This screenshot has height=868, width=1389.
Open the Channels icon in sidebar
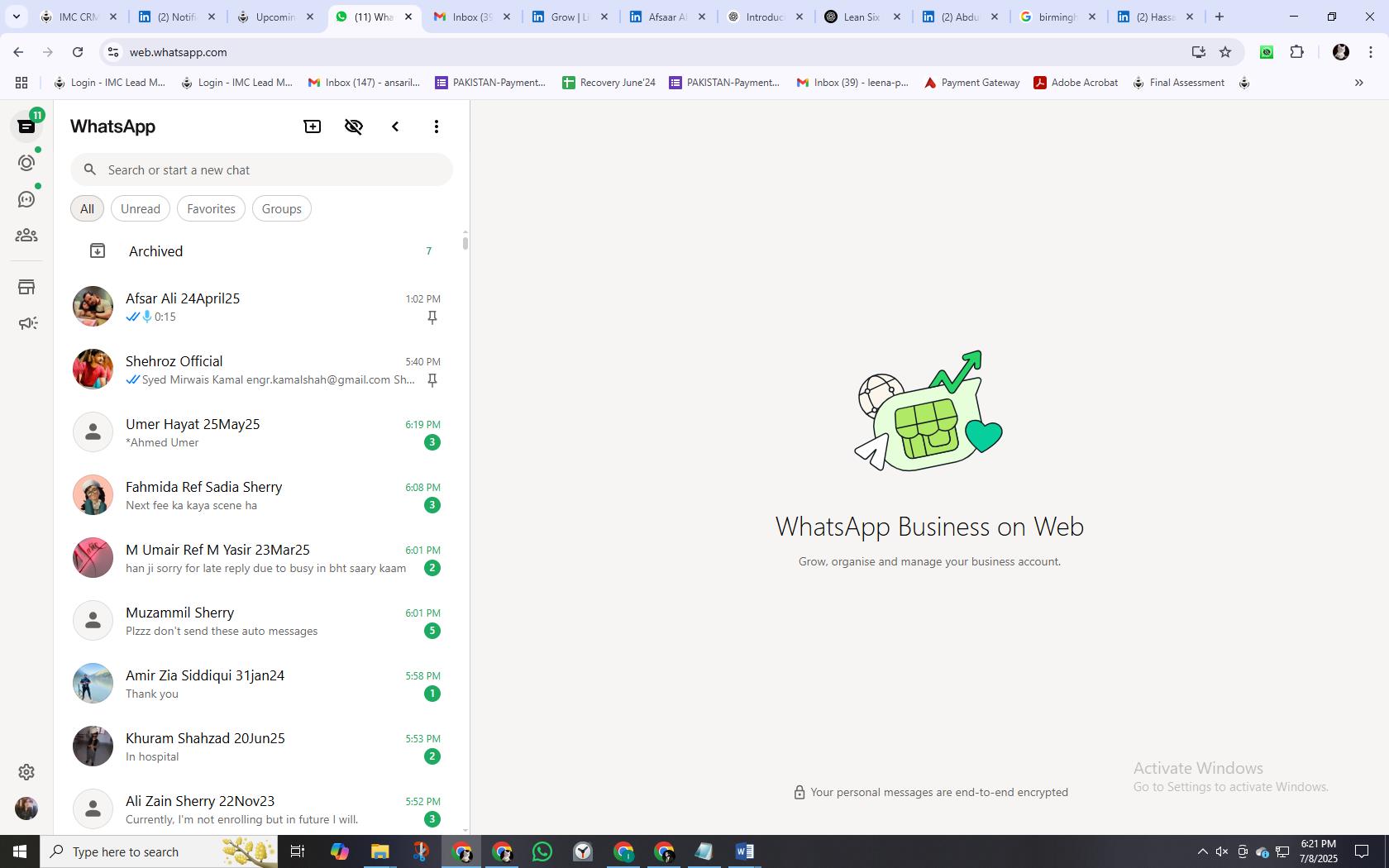[x=26, y=199]
